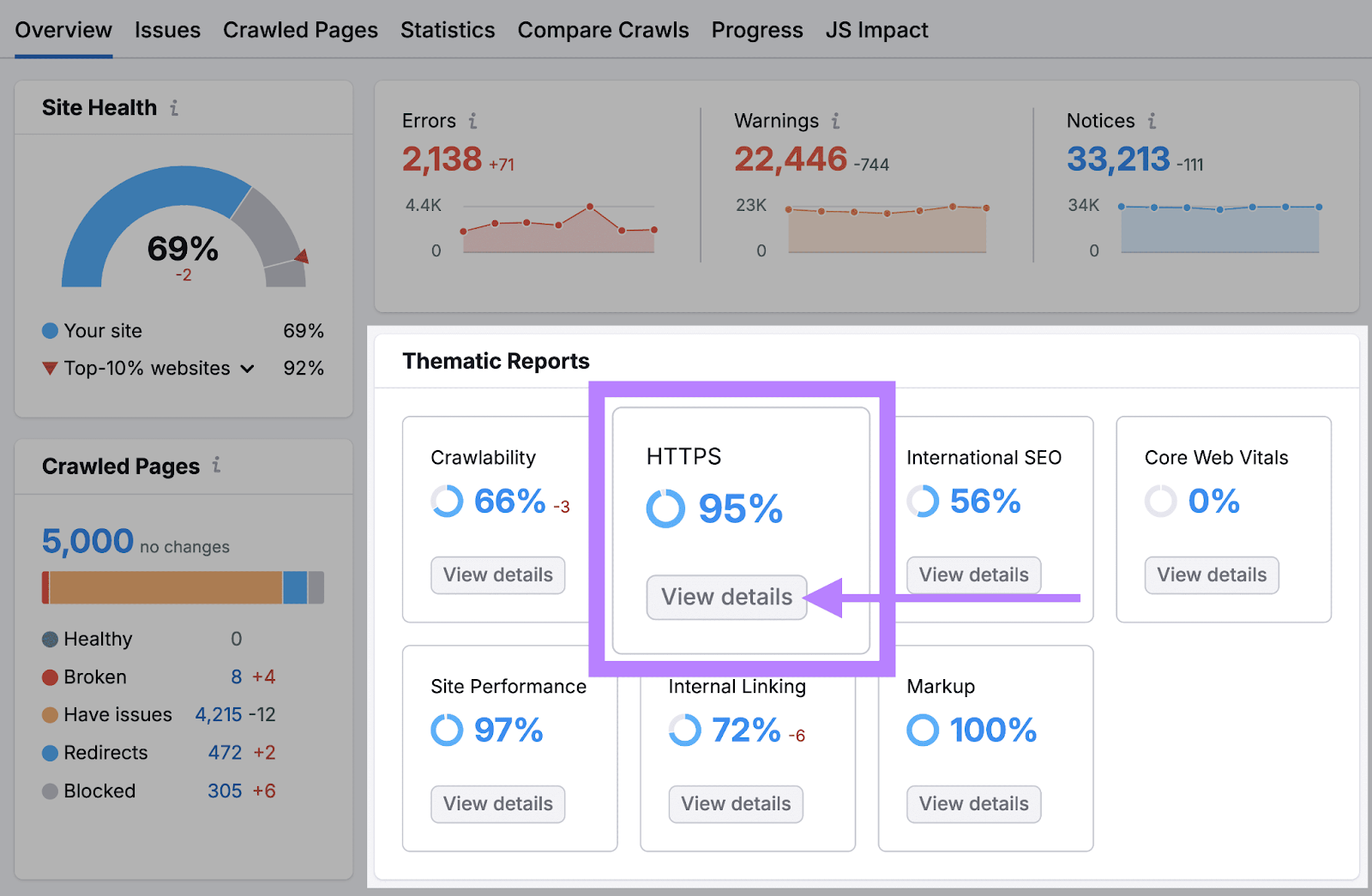Open the Blocked pages count 305
Image resolution: width=1372 pixels, height=896 pixels.
(225, 791)
